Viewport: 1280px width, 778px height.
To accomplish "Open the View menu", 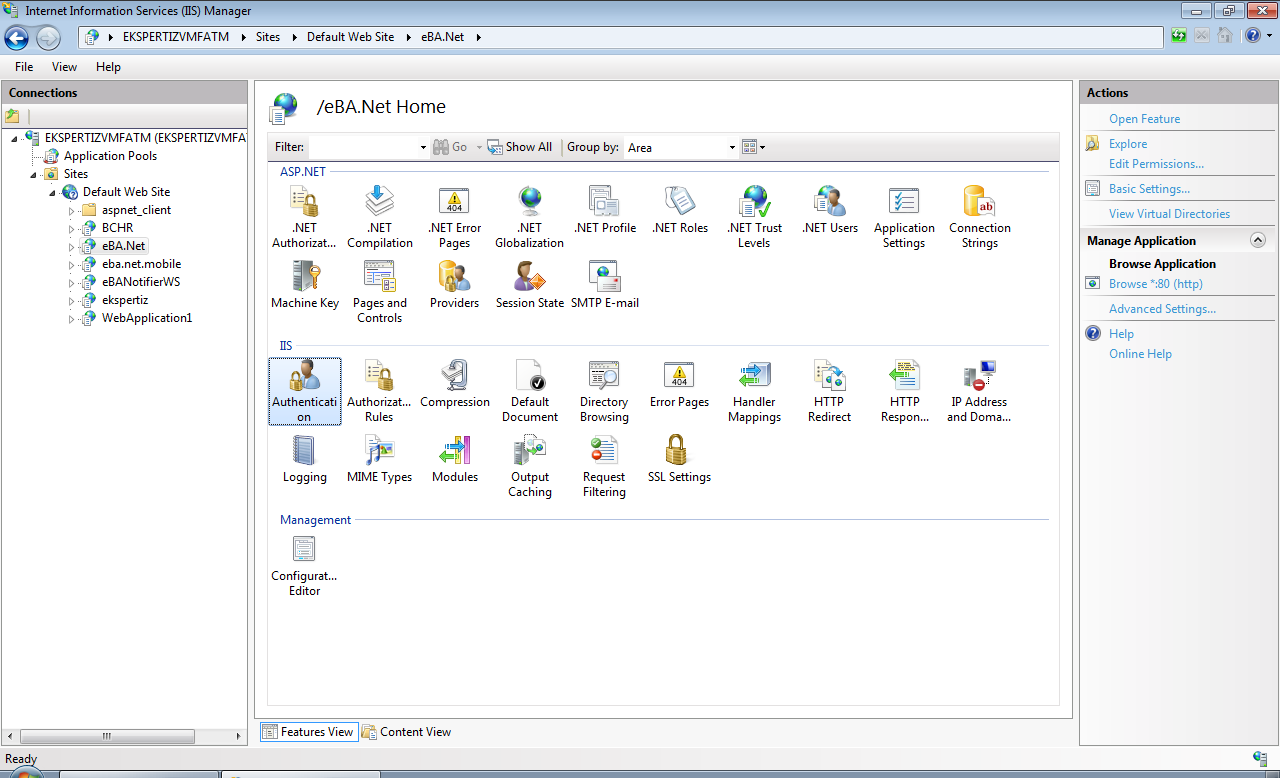I will 64,67.
